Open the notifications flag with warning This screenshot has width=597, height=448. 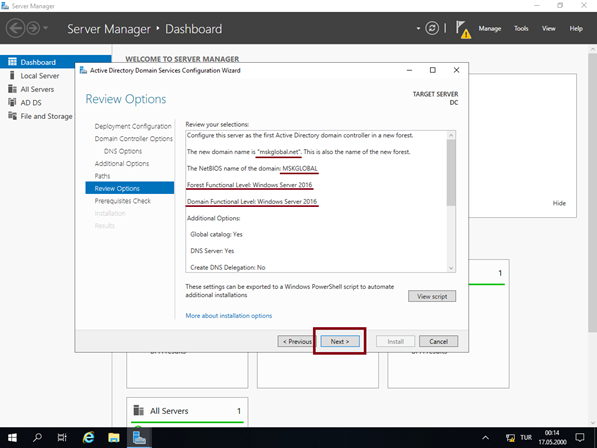point(463,29)
